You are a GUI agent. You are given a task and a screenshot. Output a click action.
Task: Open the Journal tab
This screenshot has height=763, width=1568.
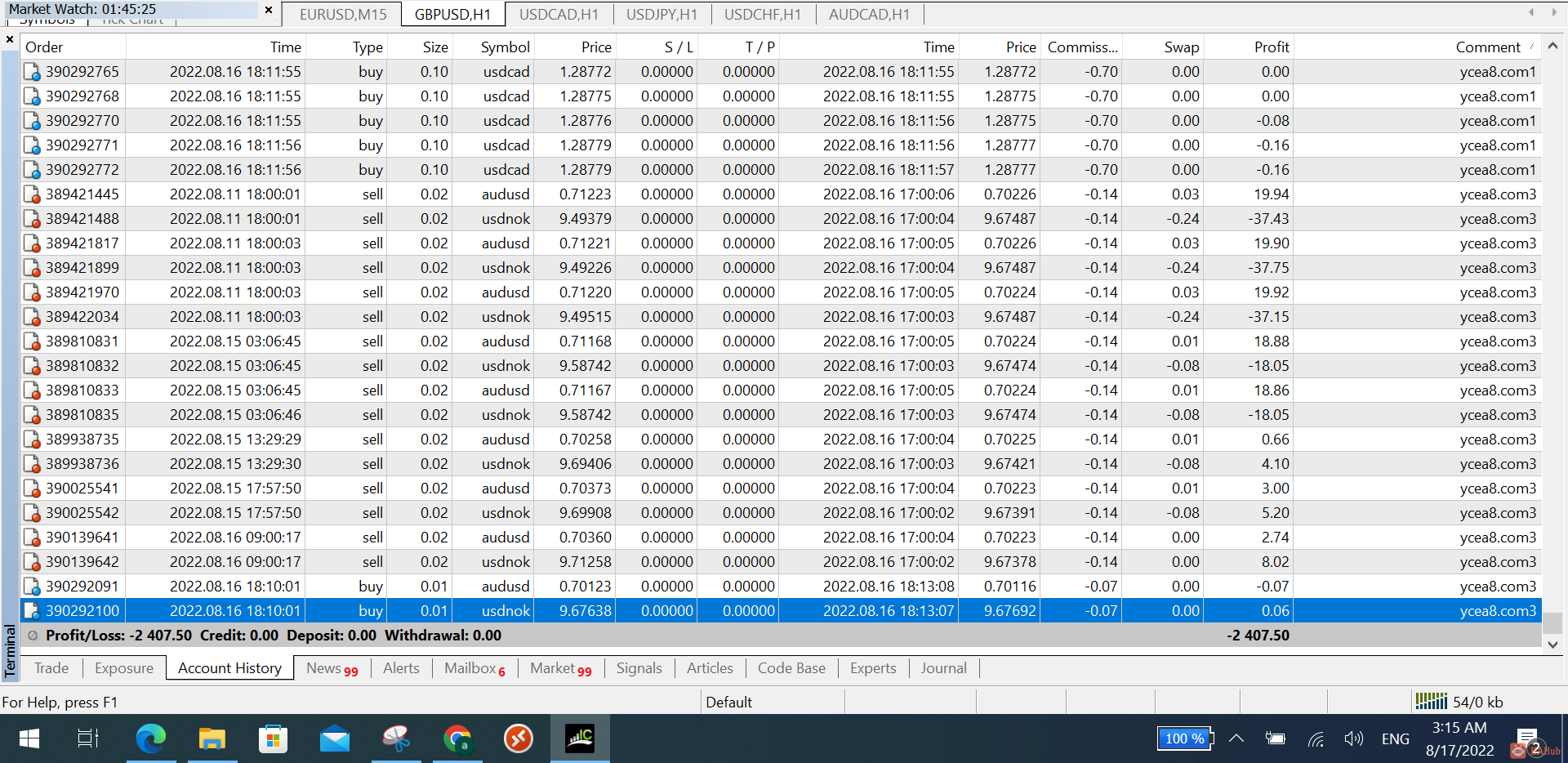[943, 668]
